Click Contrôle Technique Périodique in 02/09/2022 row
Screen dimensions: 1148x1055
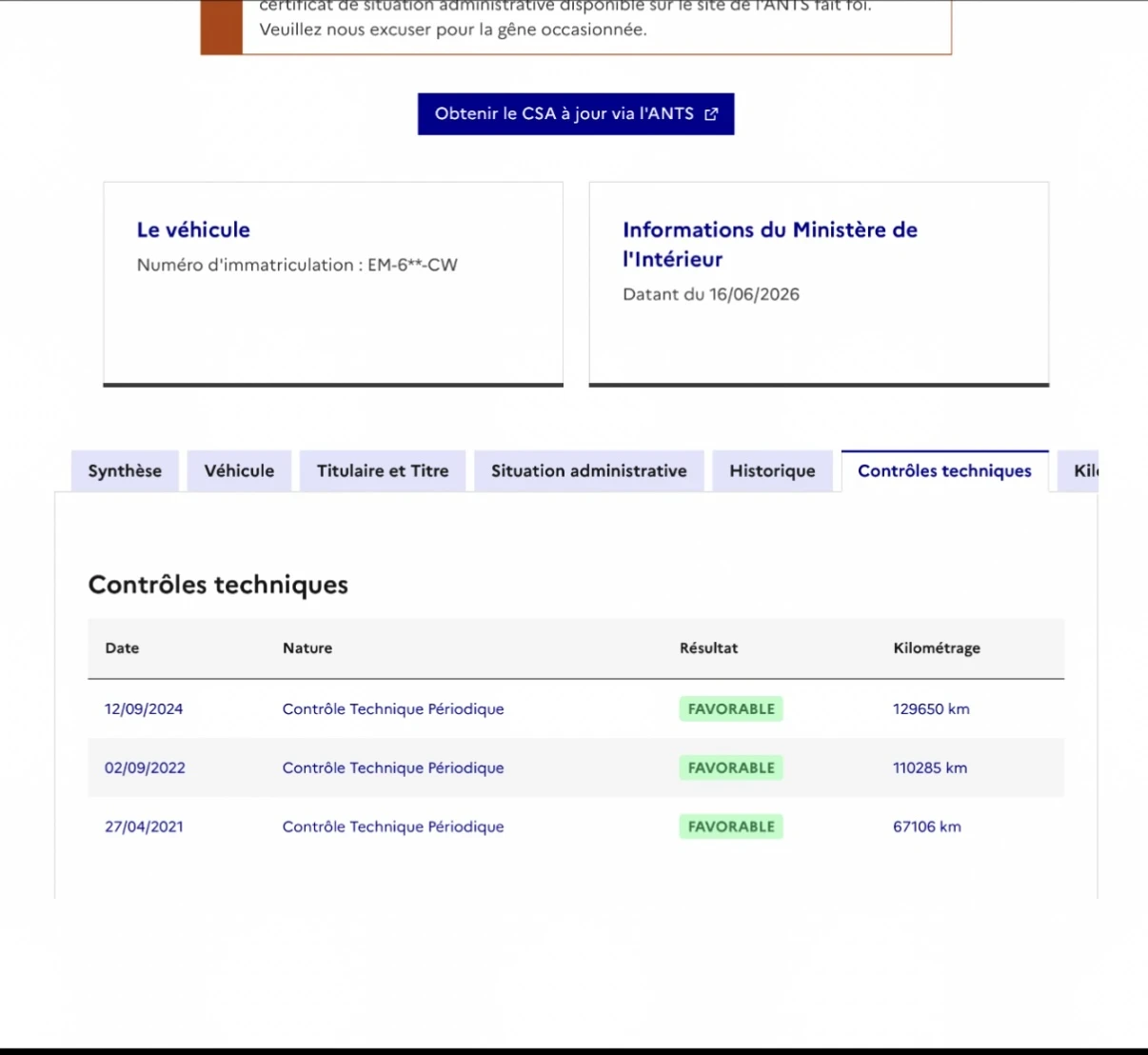pos(393,768)
